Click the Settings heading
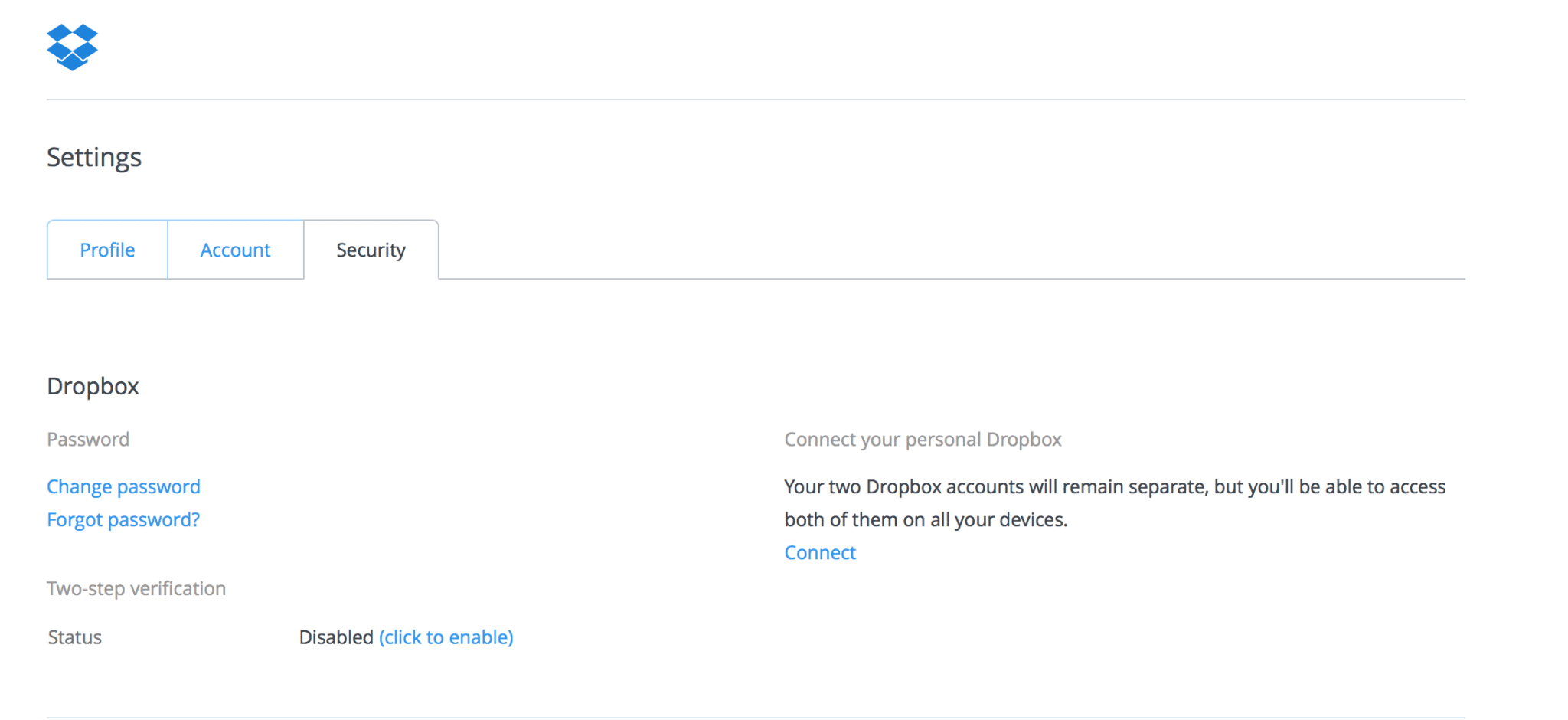Screen dimensions: 1568x720 (x=94, y=157)
